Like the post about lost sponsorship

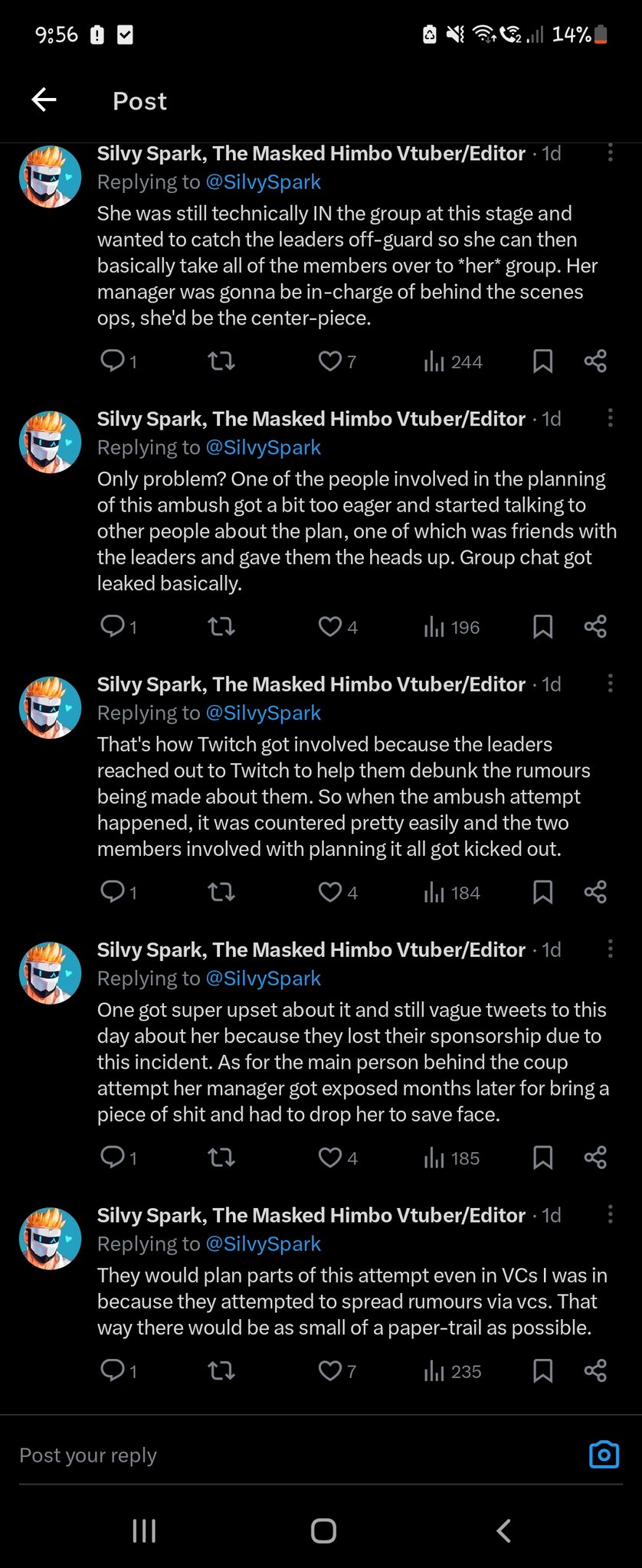[338, 1158]
